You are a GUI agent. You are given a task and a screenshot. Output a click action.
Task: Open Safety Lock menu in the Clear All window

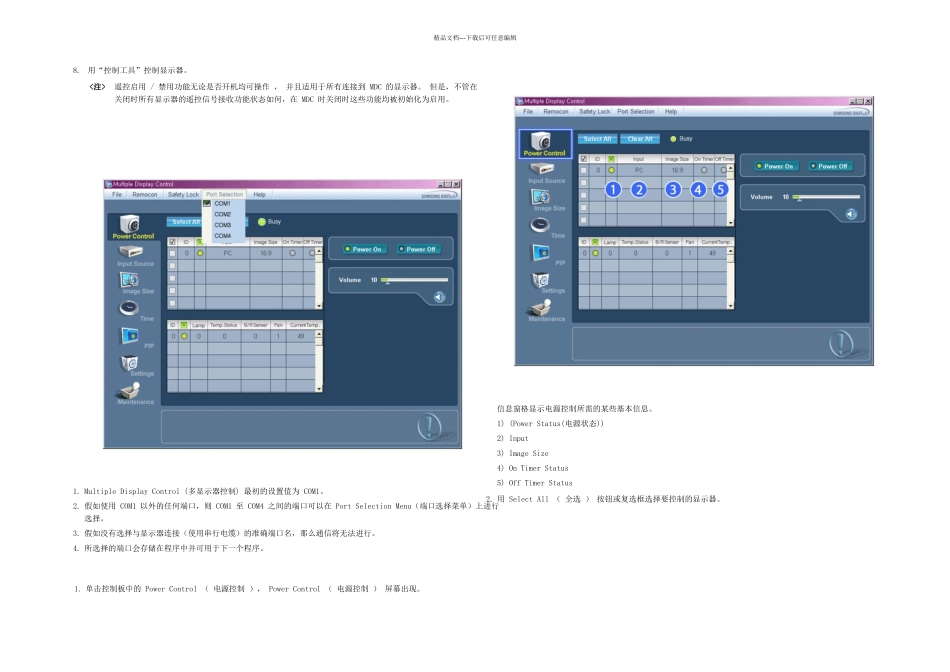tap(594, 111)
